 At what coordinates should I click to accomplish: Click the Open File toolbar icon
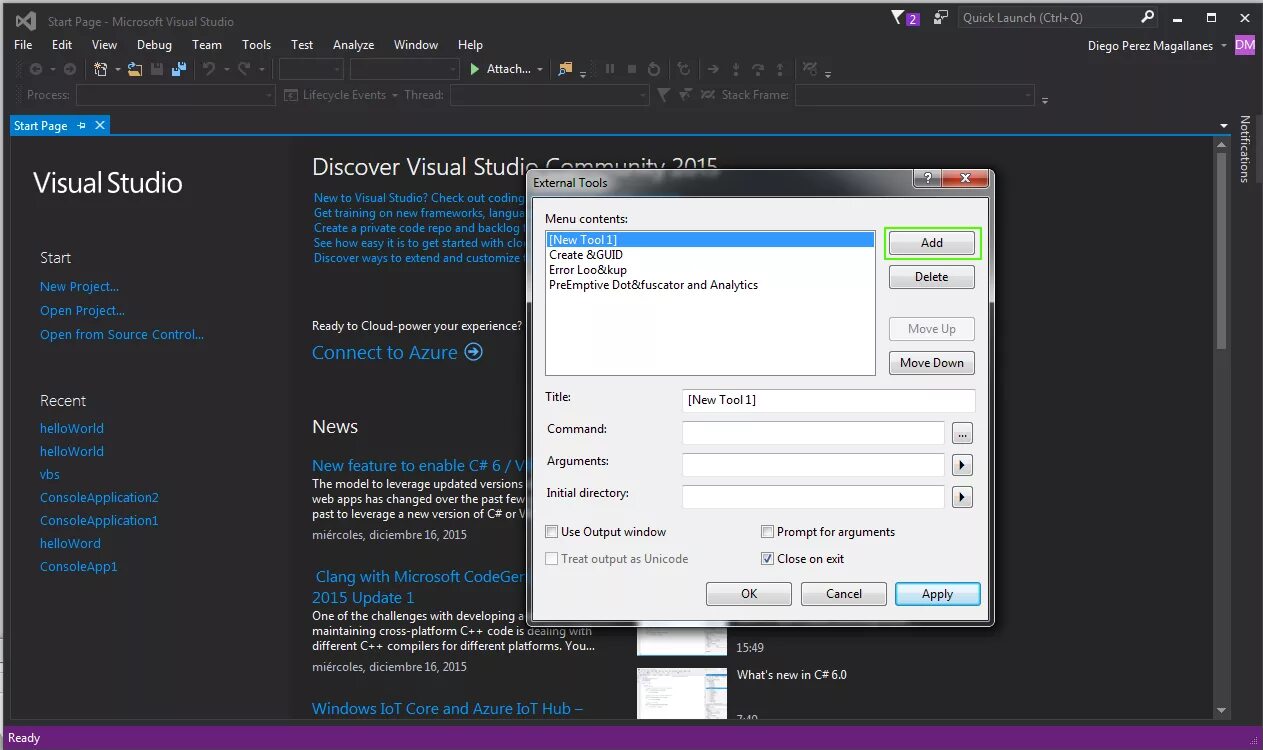(x=133, y=69)
